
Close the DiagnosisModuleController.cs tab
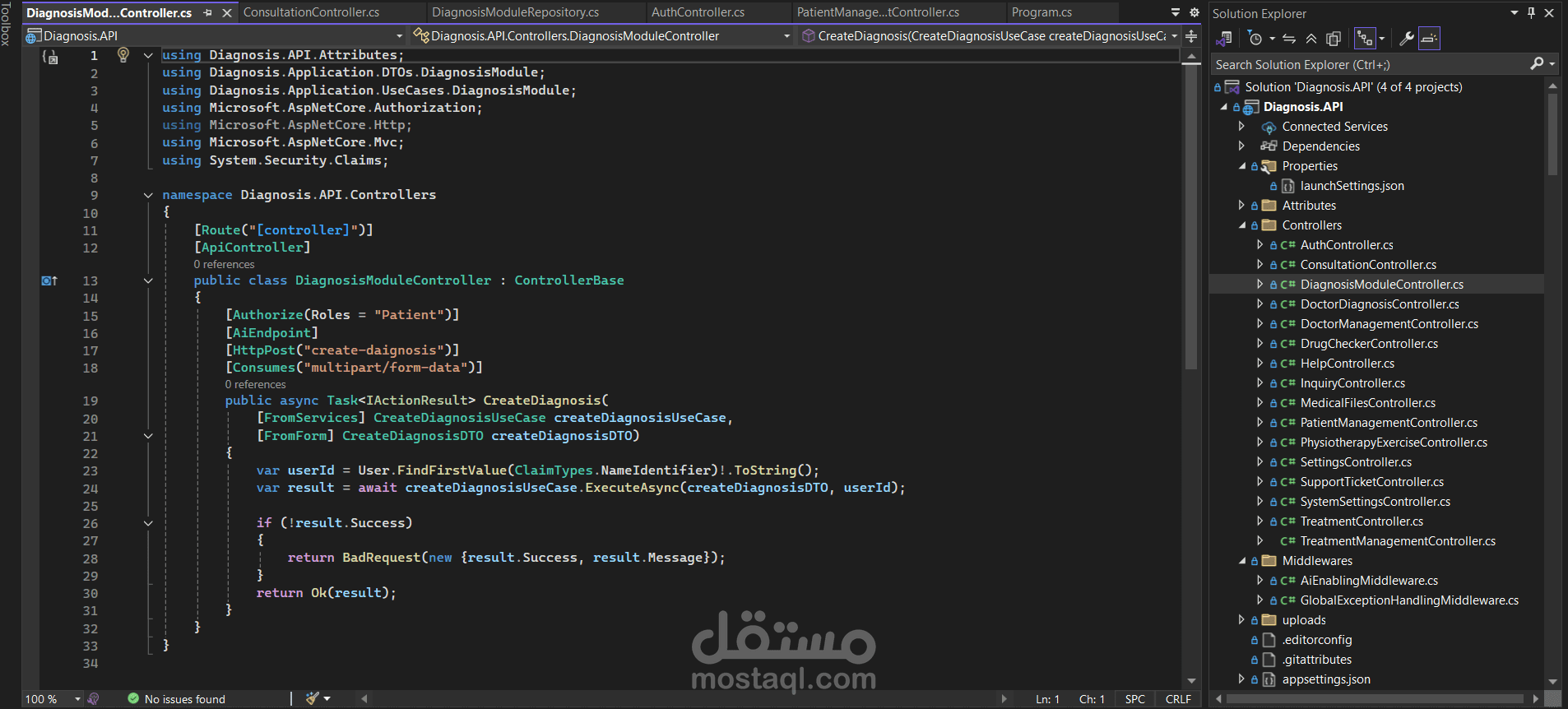[x=226, y=12]
